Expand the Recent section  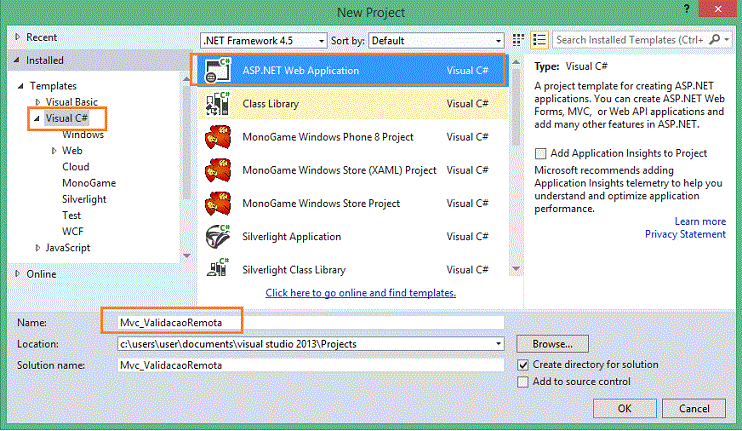(18, 37)
